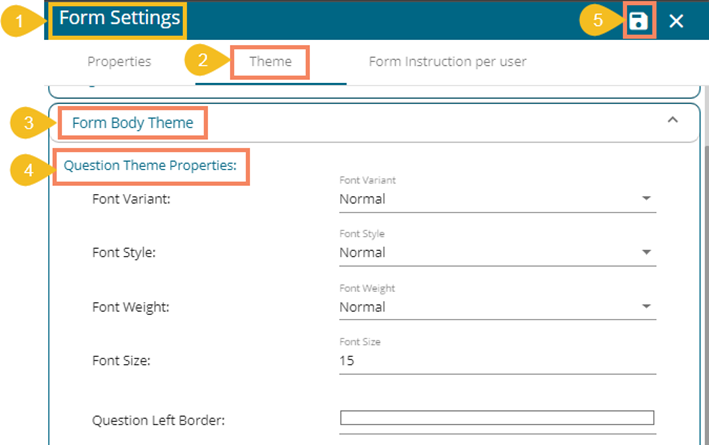Click the step 5 callout badge
The height and width of the screenshot is (445, 709).
click(598, 20)
